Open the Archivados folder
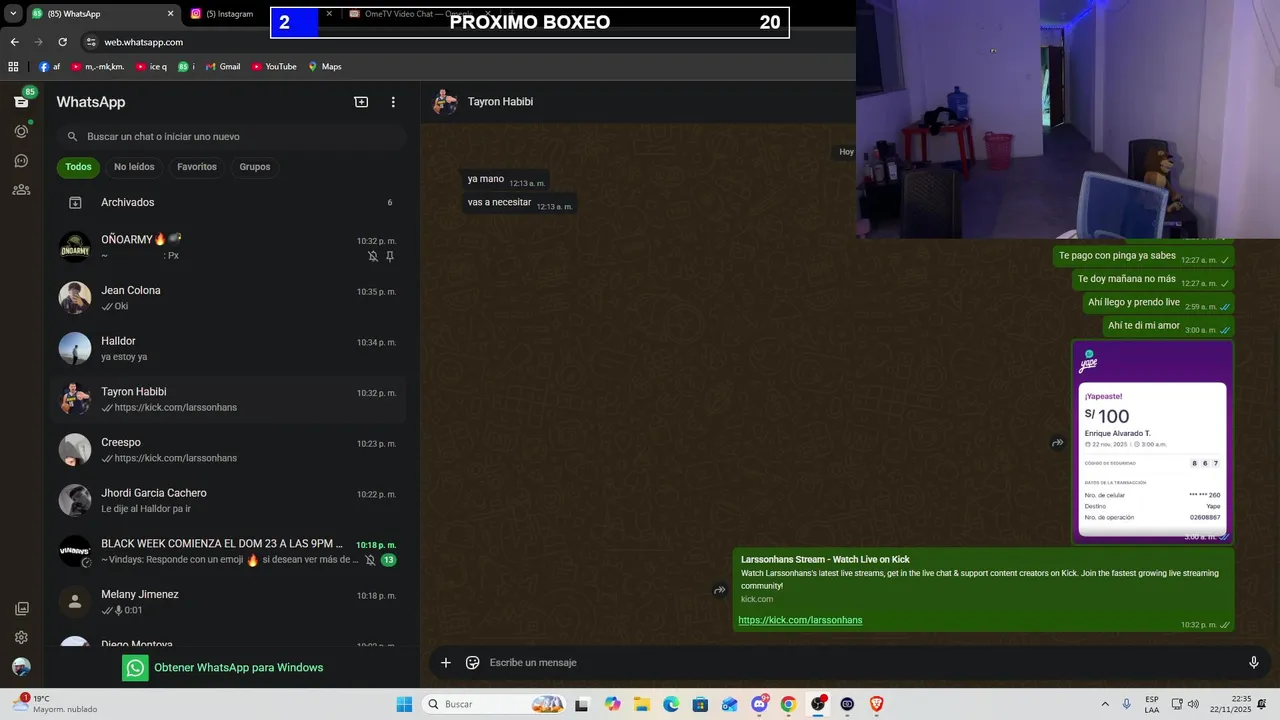This screenshot has height=720, width=1280. (x=232, y=202)
